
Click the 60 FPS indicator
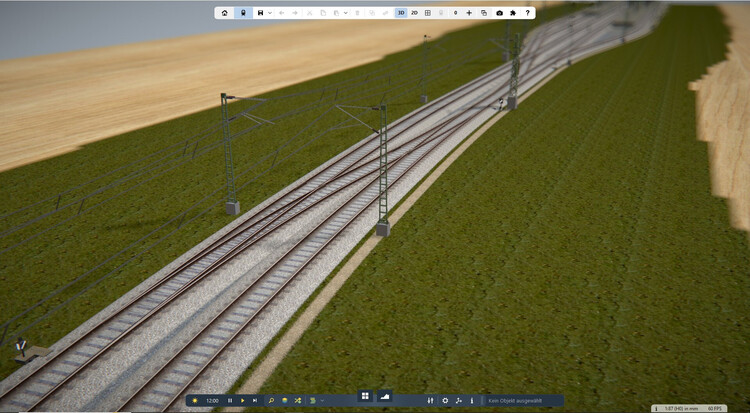(714, 409)
